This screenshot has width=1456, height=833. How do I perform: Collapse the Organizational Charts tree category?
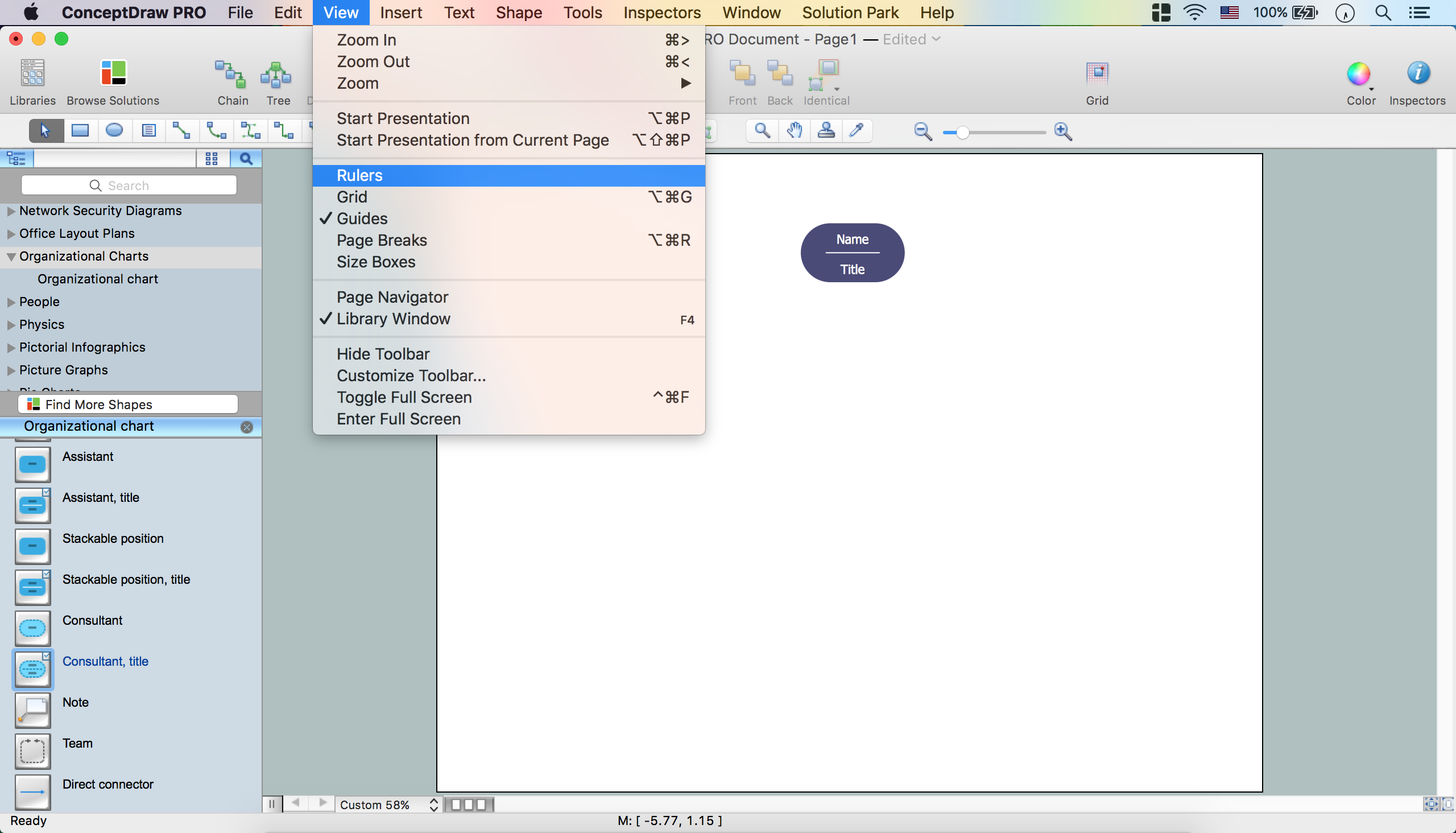pyautogui.click(x=11, y=257)
